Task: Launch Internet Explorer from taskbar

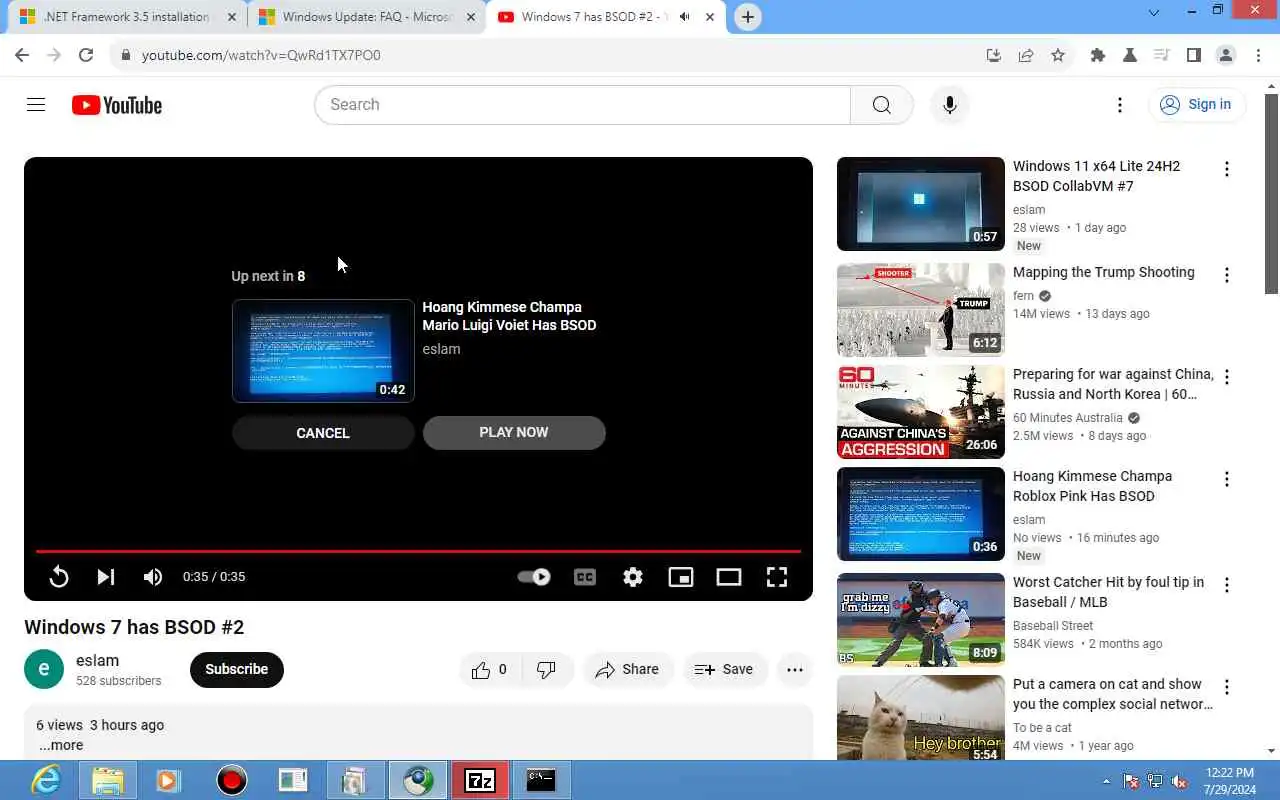Action: click(x=46, y=780)
